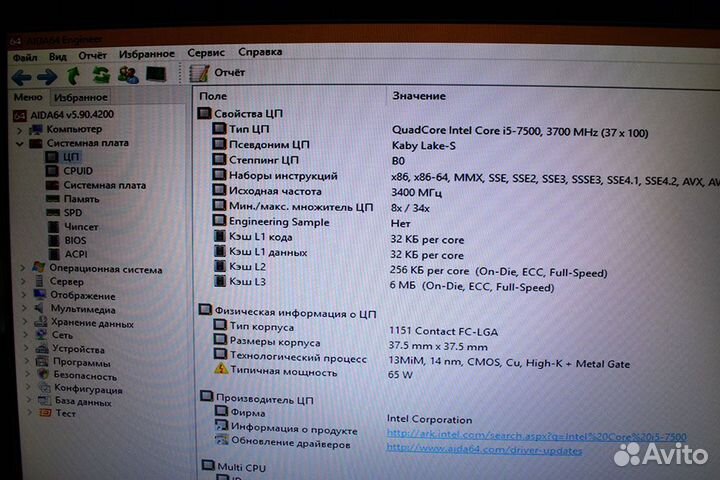Expand the Сеть node
720x480 pixels.
point(26,335)
